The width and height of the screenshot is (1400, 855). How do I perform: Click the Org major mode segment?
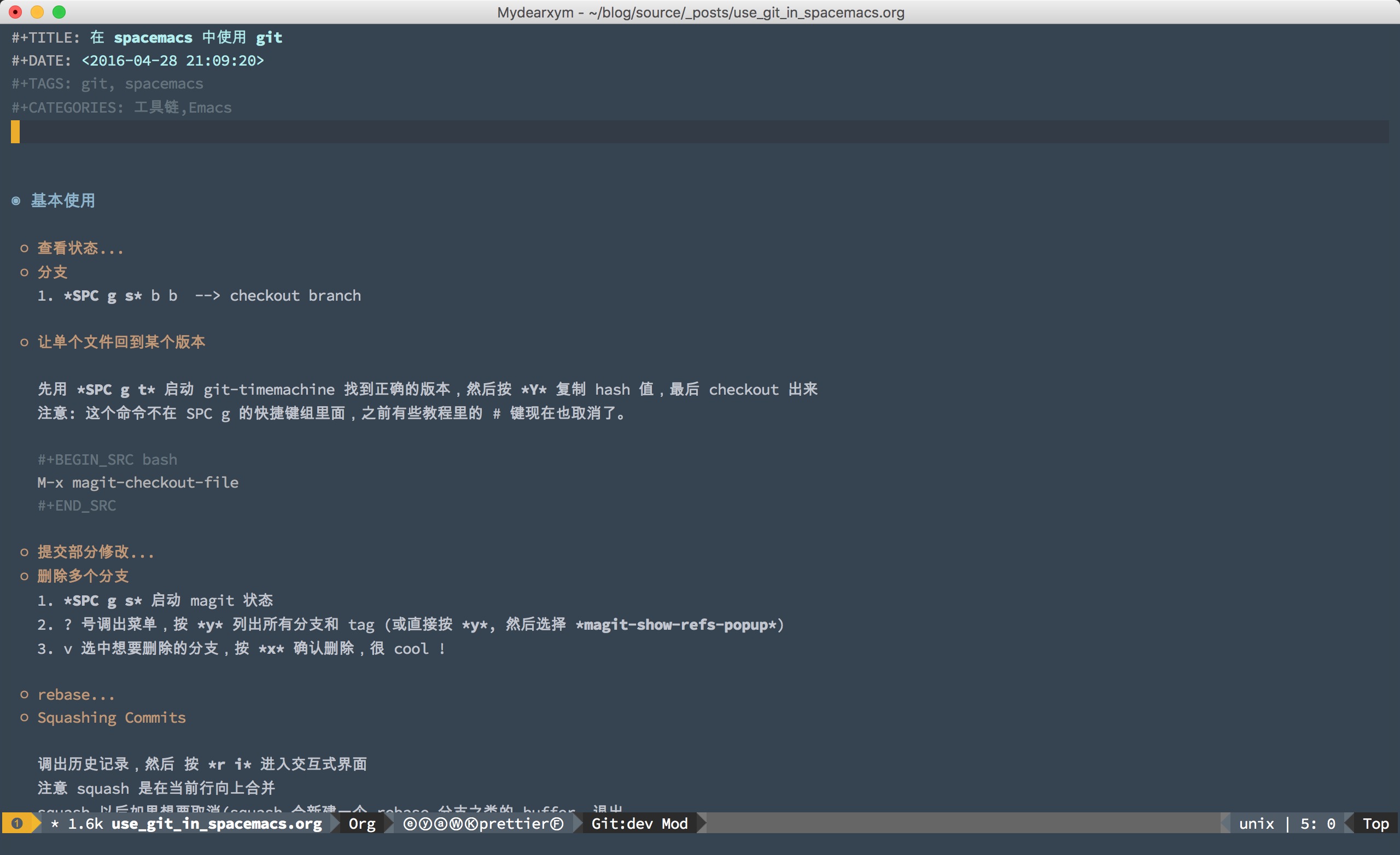(x=362, y=824)
